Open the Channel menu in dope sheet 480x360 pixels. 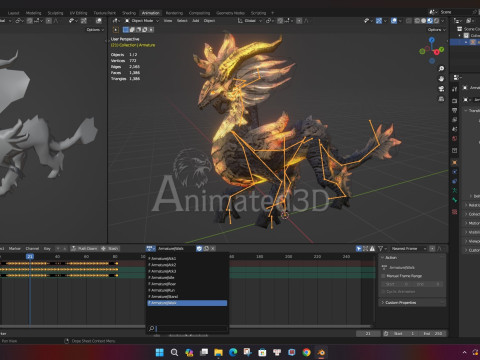pos(32,249)
